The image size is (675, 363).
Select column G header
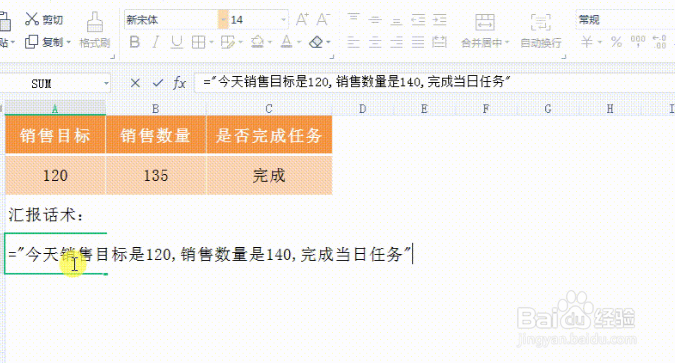pos(548,109)
